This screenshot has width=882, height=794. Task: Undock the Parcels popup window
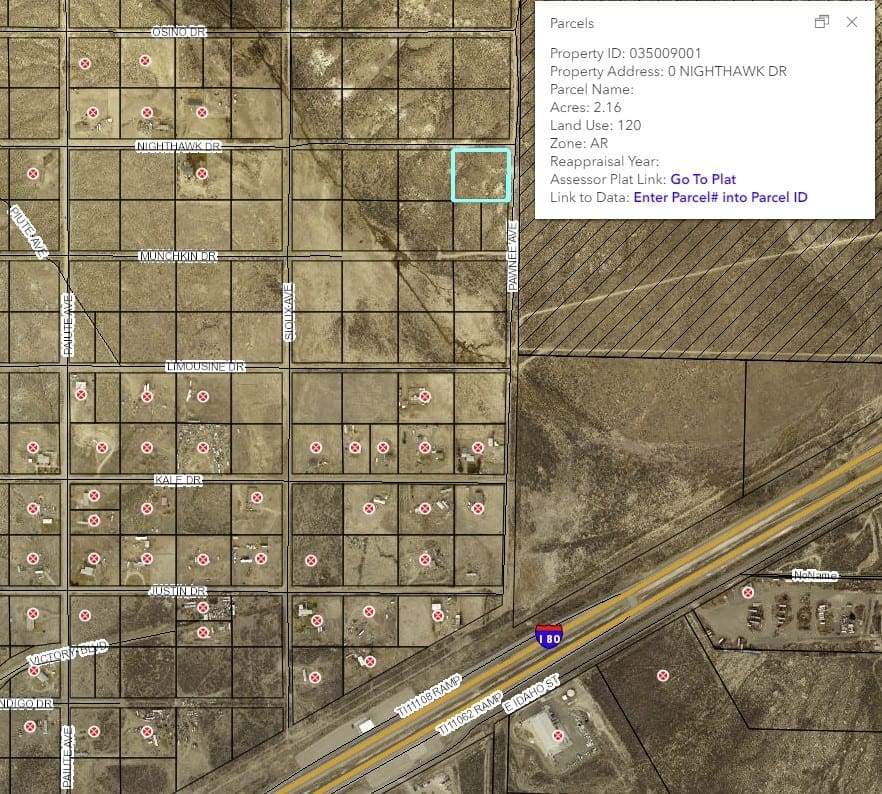[x=822, y=20]
